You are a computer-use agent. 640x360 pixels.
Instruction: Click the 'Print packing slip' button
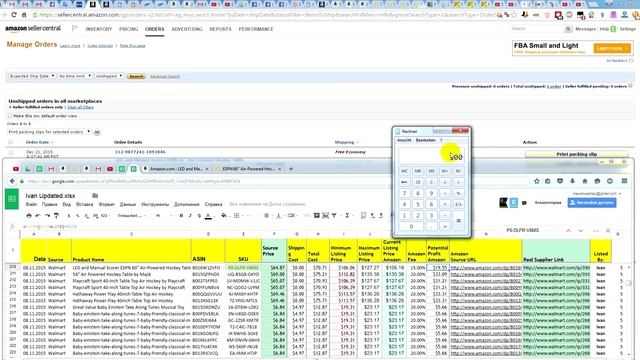click(576, 154)
